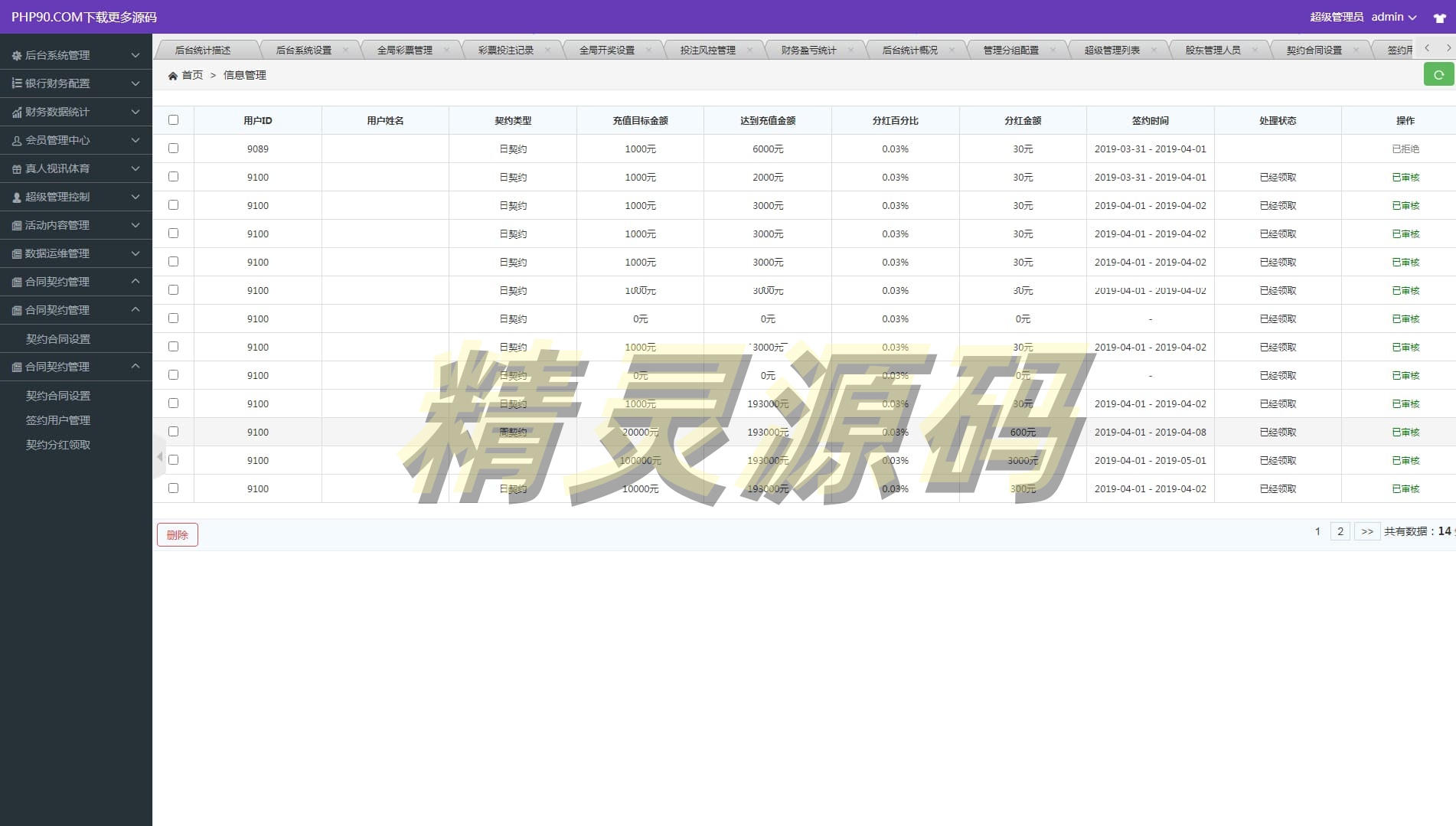Close the 超级管理列表 tab
1456x826 pixels.
(x=1154, y=50)
